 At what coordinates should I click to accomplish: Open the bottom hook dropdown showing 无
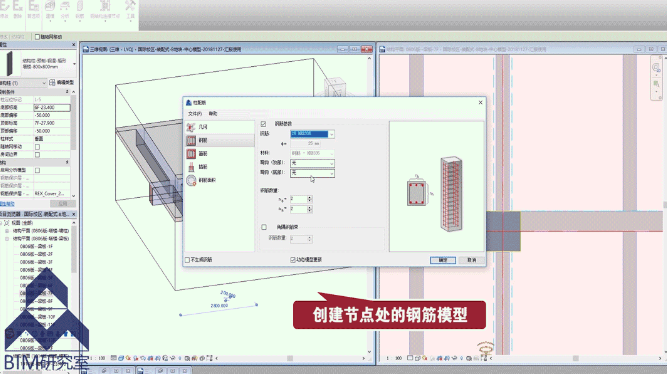tap(312, 173)
